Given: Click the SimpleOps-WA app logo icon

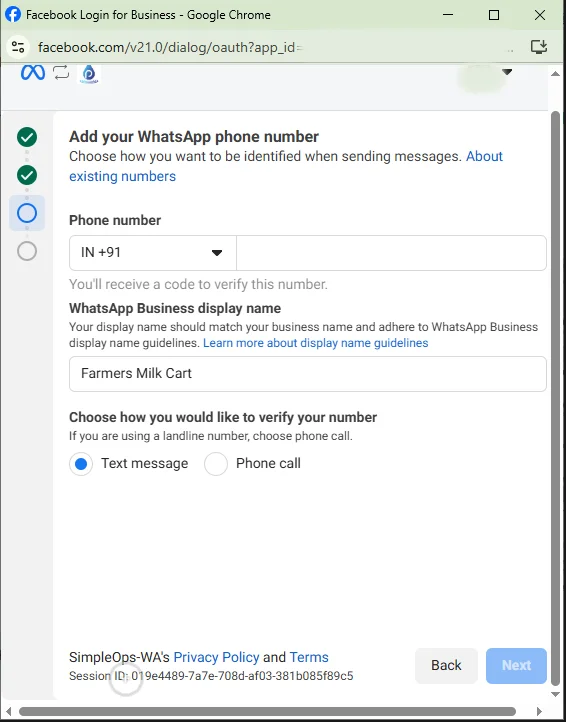Looking at the screenshot, I should tap(89, 73).
